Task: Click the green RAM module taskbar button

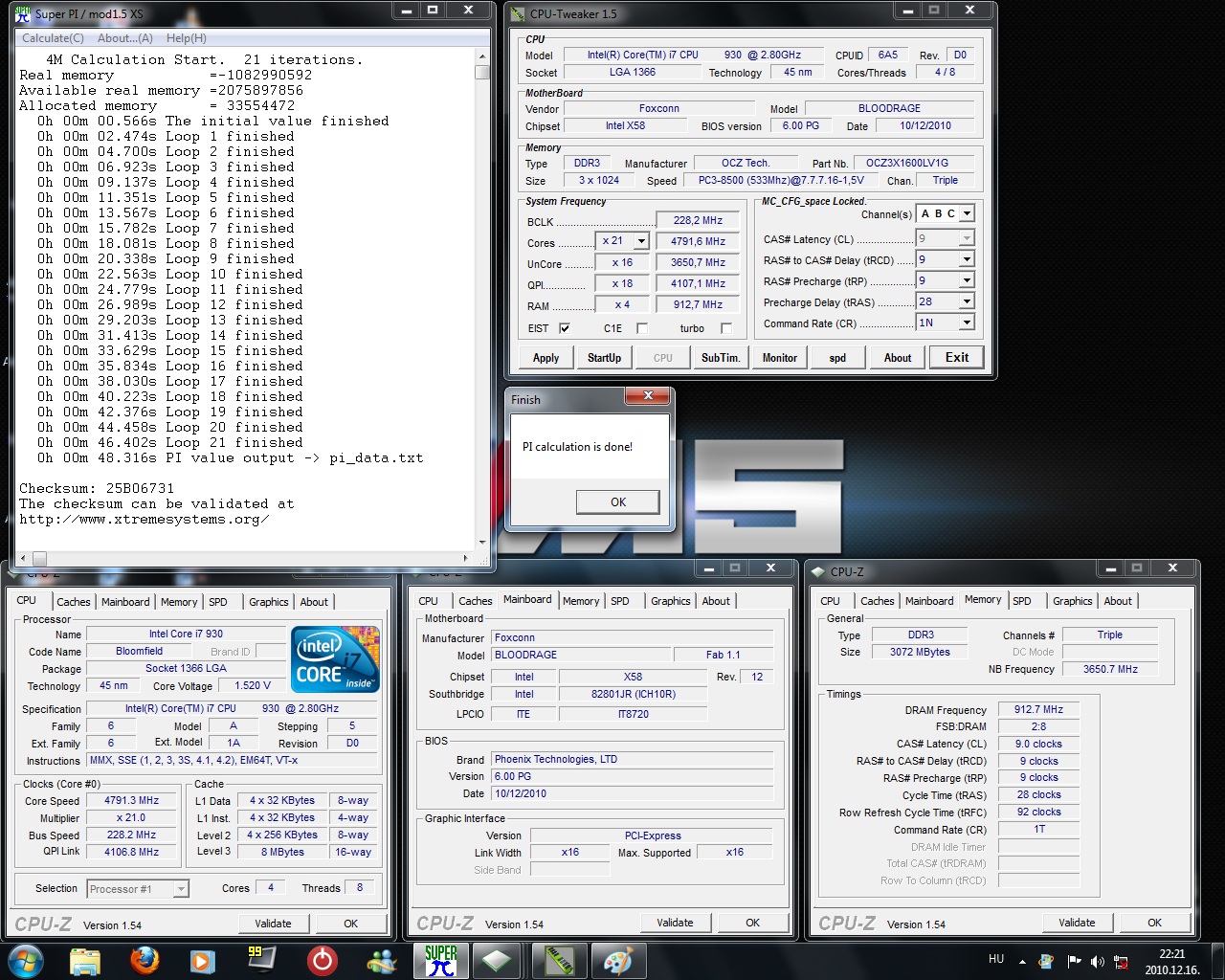Action: [x=559, y=960]
